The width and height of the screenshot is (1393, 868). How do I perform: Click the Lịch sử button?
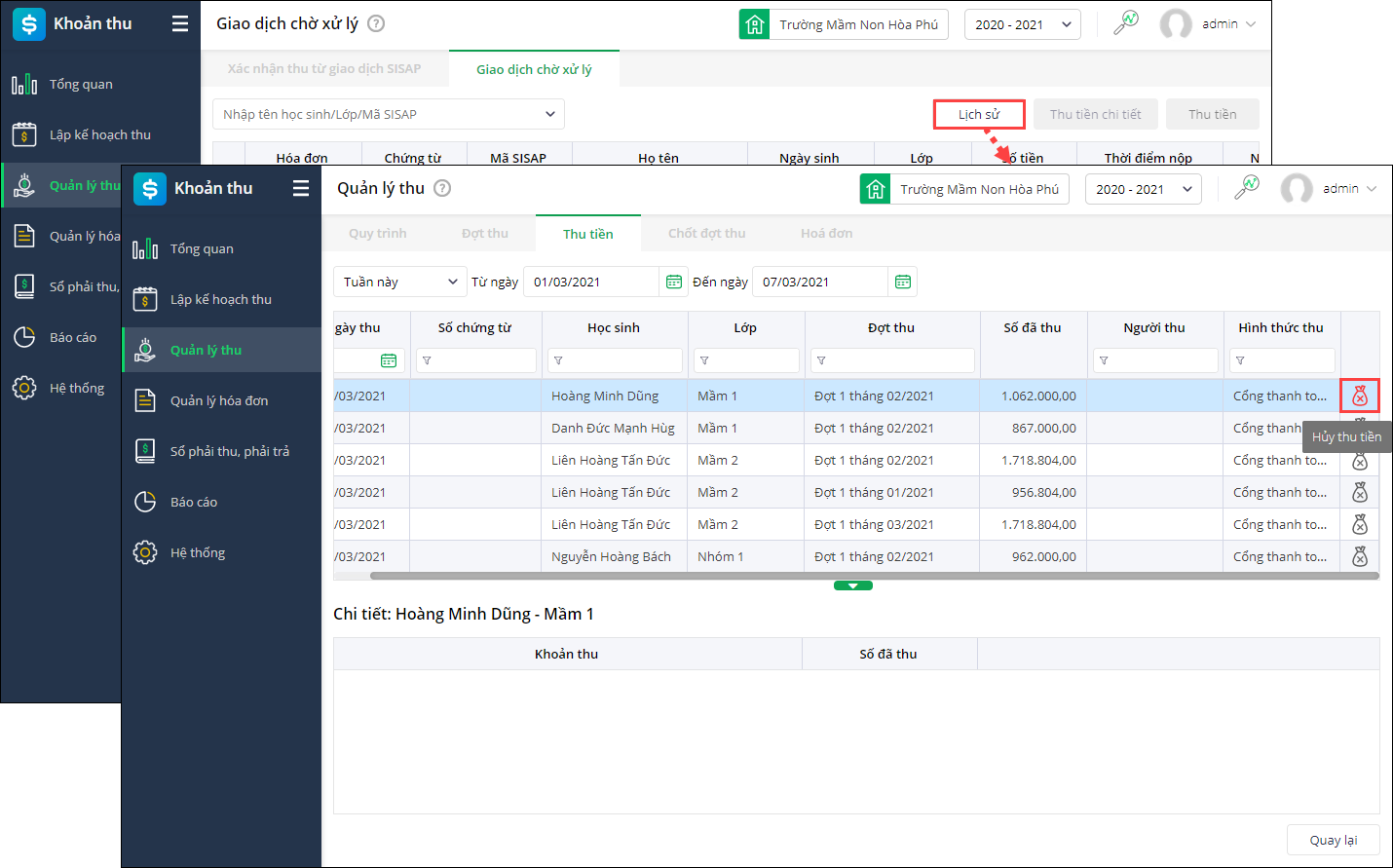(978, 114)
